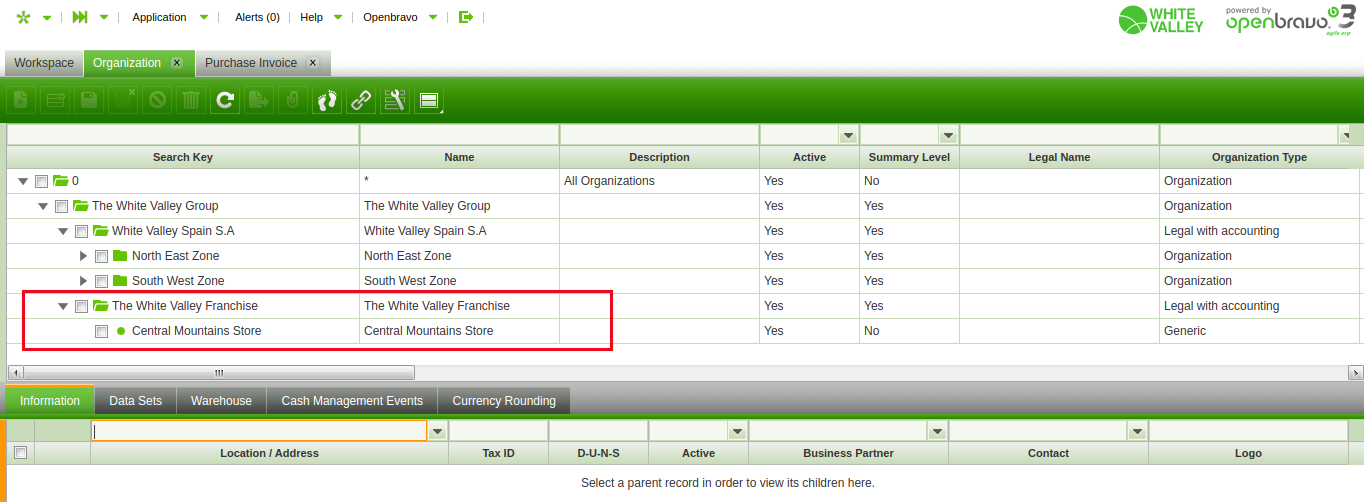Click the wrench process definition icon
This screenshot has height=502, width=1364.
pos(395,100)
